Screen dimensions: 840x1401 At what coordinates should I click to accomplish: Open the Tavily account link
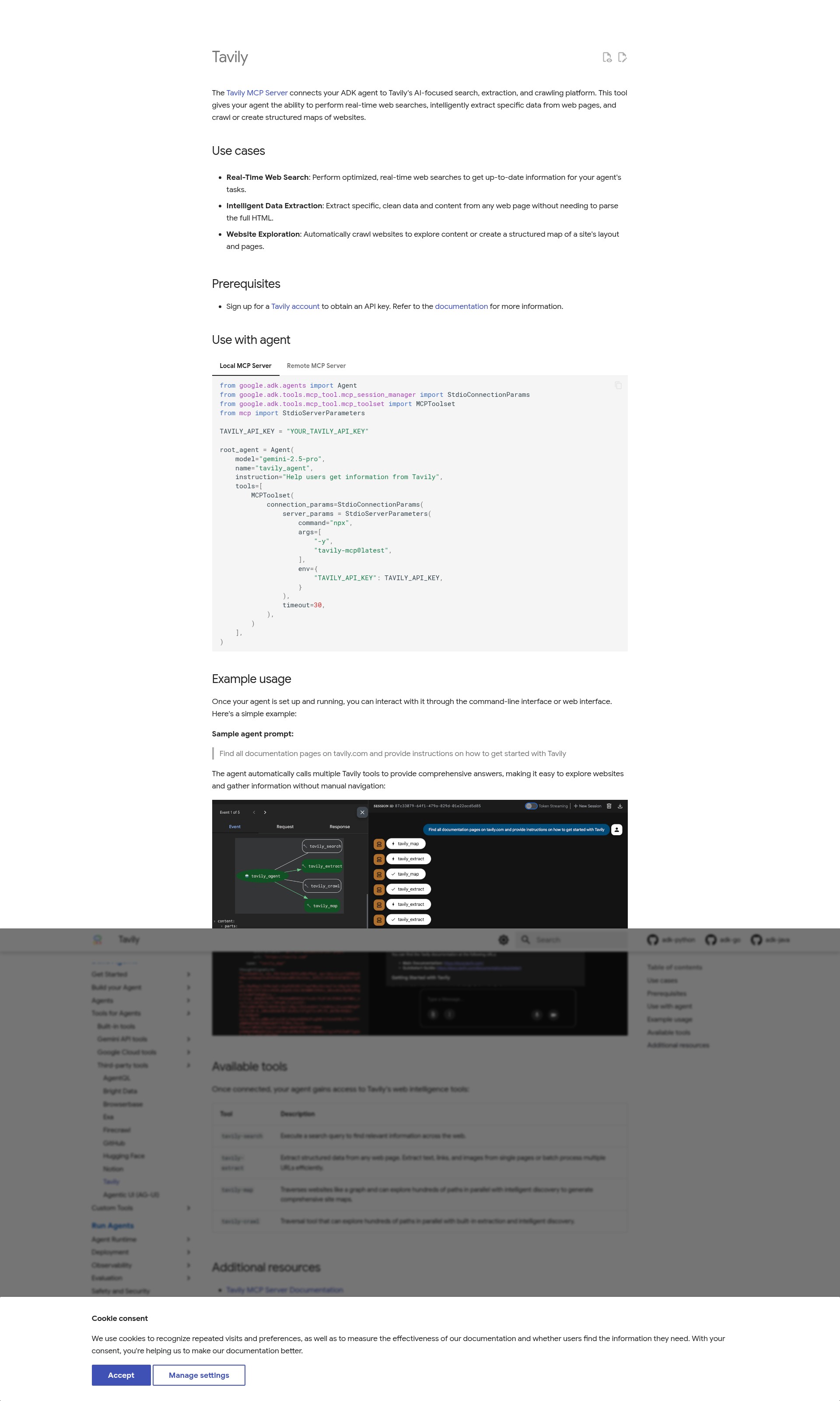point(295,306)
